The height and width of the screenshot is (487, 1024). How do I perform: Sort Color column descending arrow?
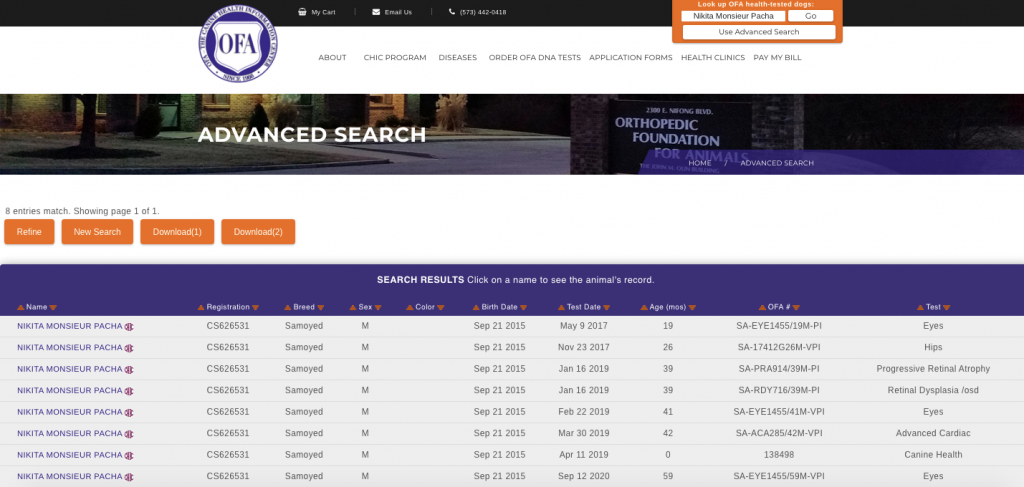click(441, 307)
